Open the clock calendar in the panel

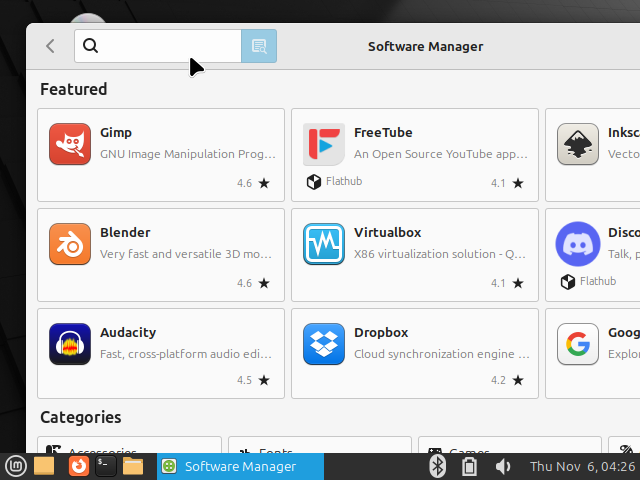[x=581, y=466]
